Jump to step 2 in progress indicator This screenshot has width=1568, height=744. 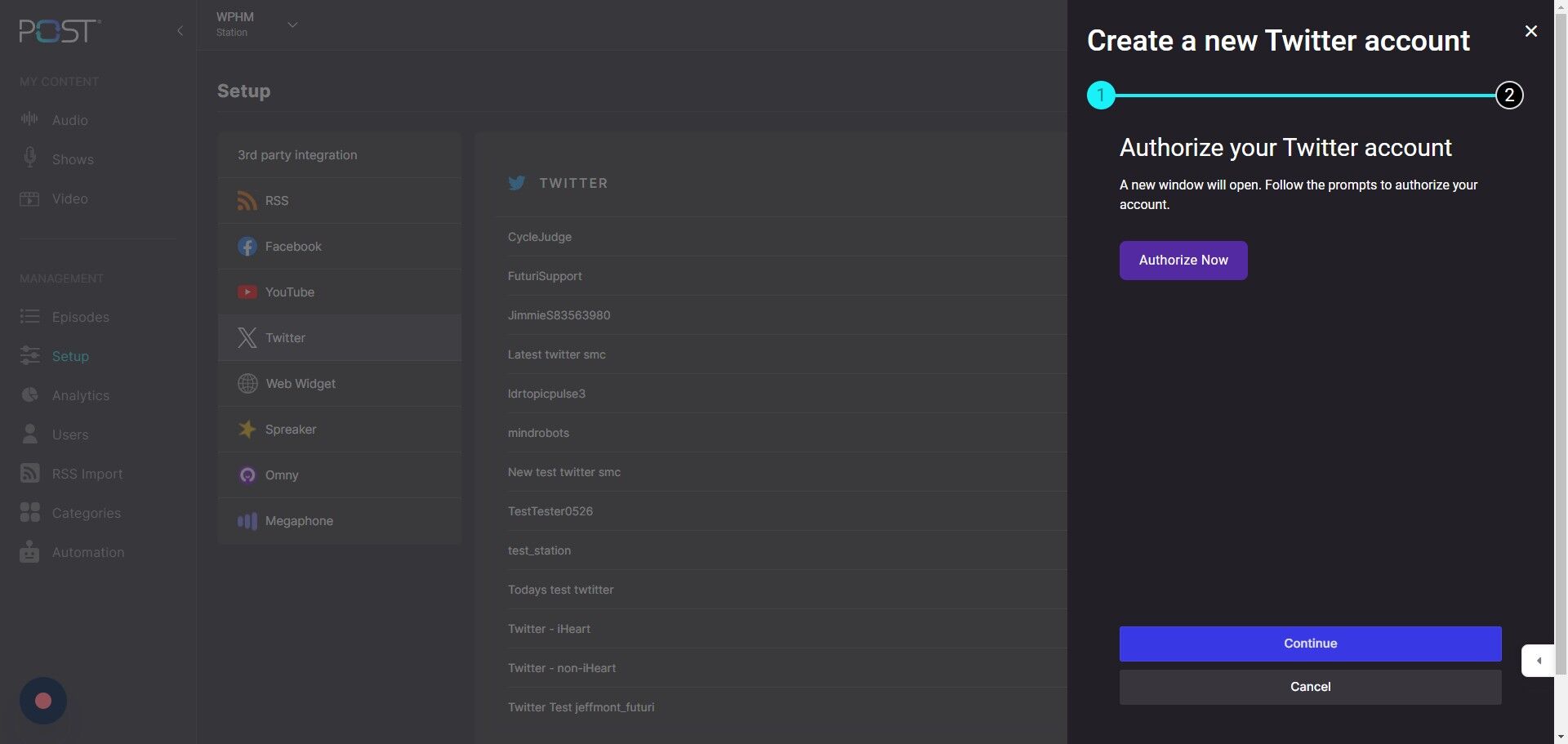pyautogui.click(x=1508, y=96)
